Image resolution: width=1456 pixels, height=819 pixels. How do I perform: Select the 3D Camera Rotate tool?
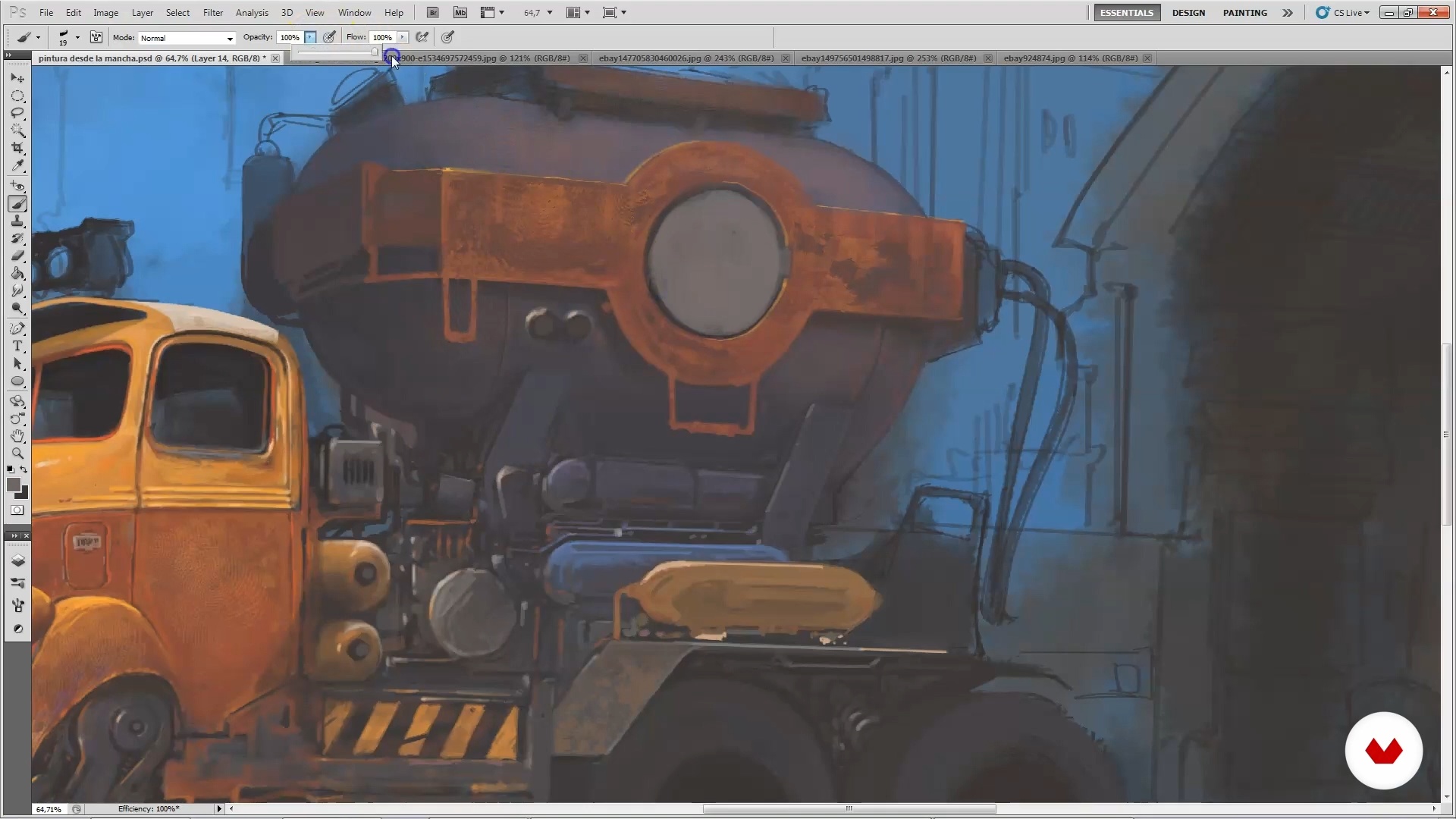[17, 419]
